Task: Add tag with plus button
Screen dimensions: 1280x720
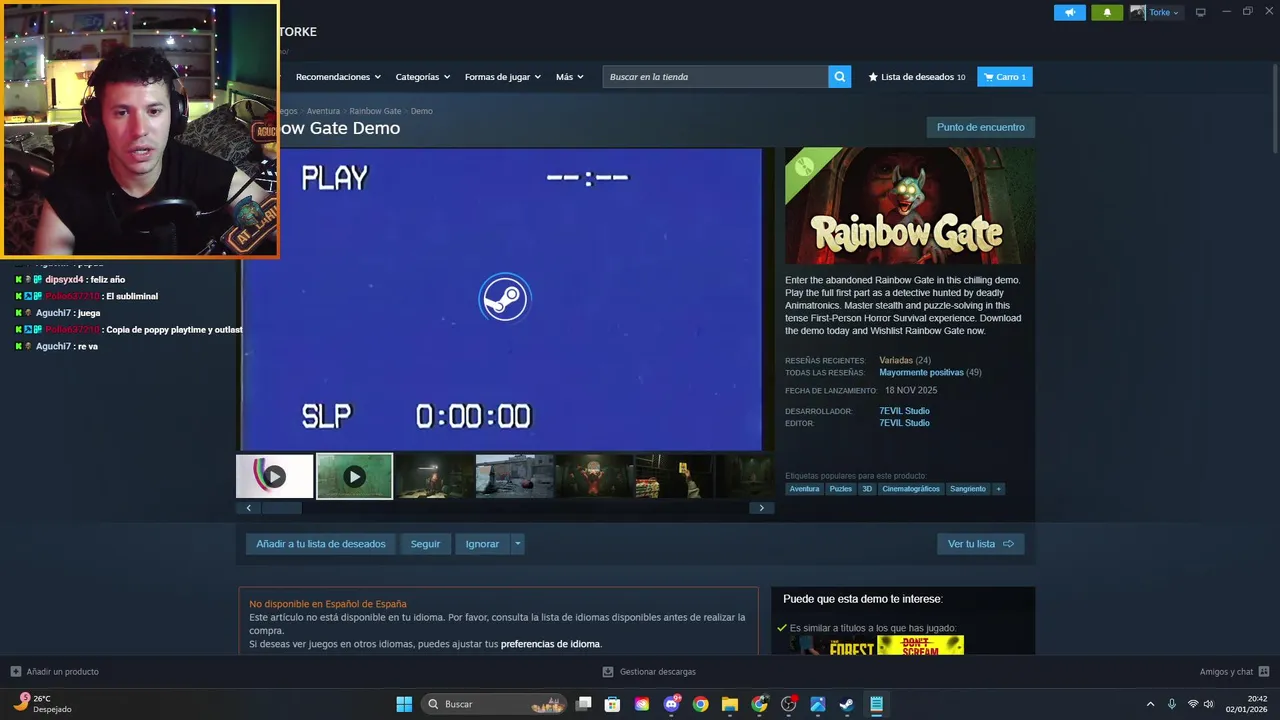Action: pos(998,489)
